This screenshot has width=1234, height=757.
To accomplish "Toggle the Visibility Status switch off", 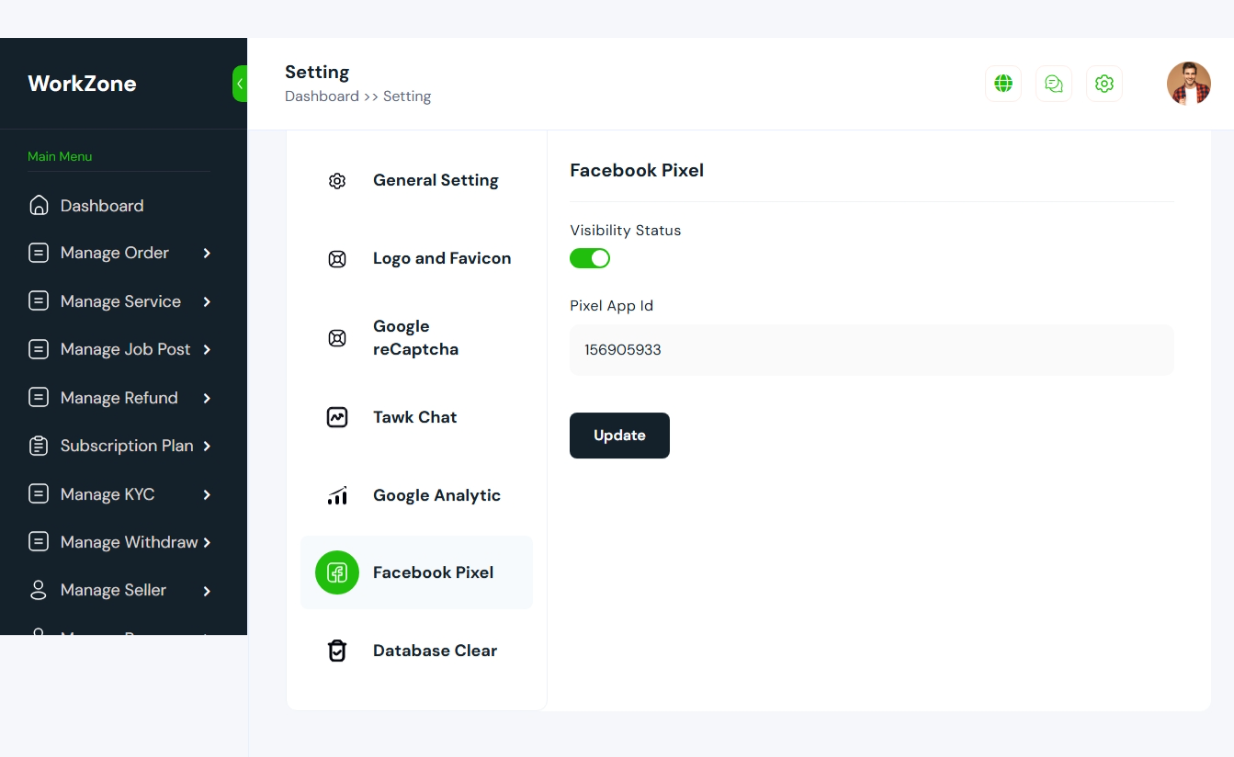I will tap(590, 259).
